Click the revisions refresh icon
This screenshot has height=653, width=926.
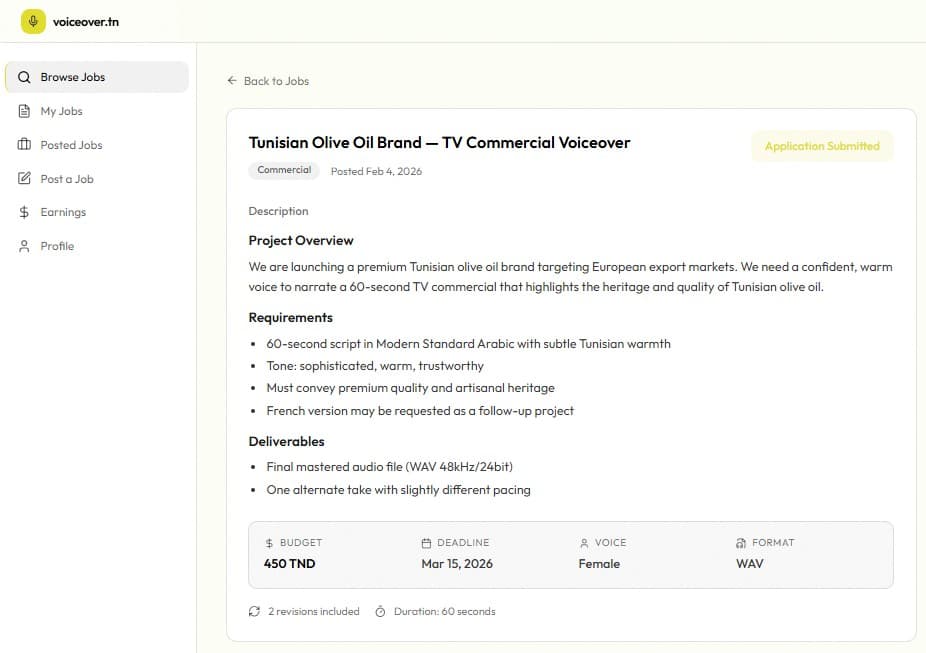pyautogui.click(x=254, y=611)
